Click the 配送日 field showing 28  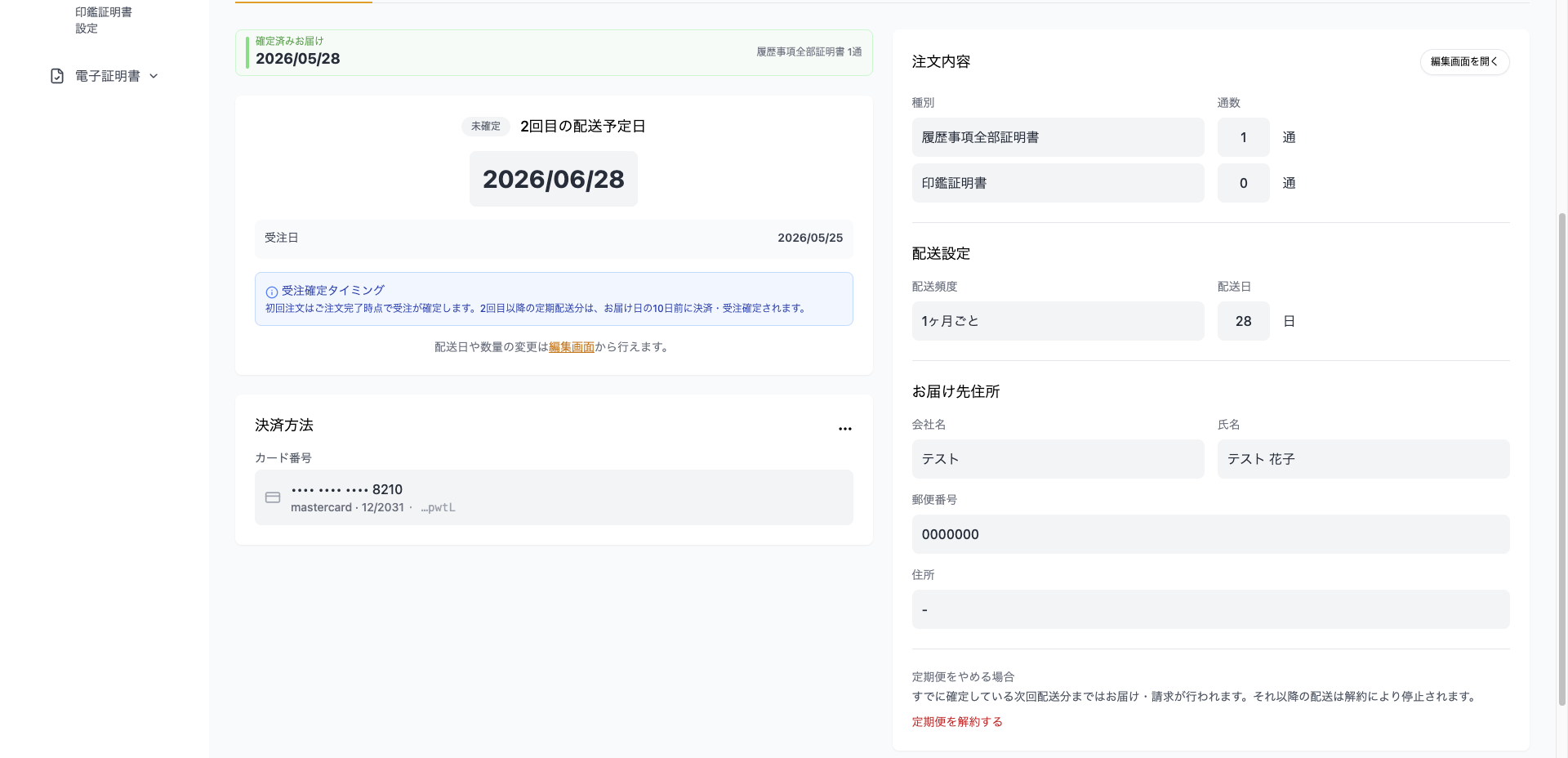(x=1243, y=321)
